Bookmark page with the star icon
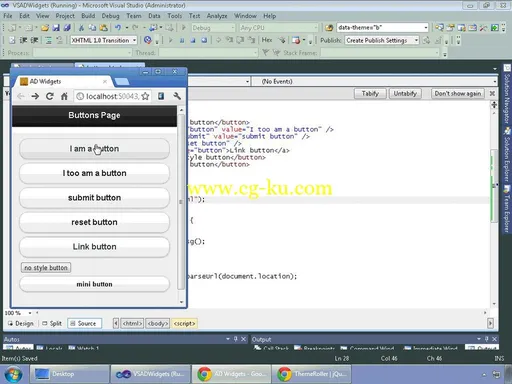The width and height of the screenshot is (512, 384). coord(145,97)
